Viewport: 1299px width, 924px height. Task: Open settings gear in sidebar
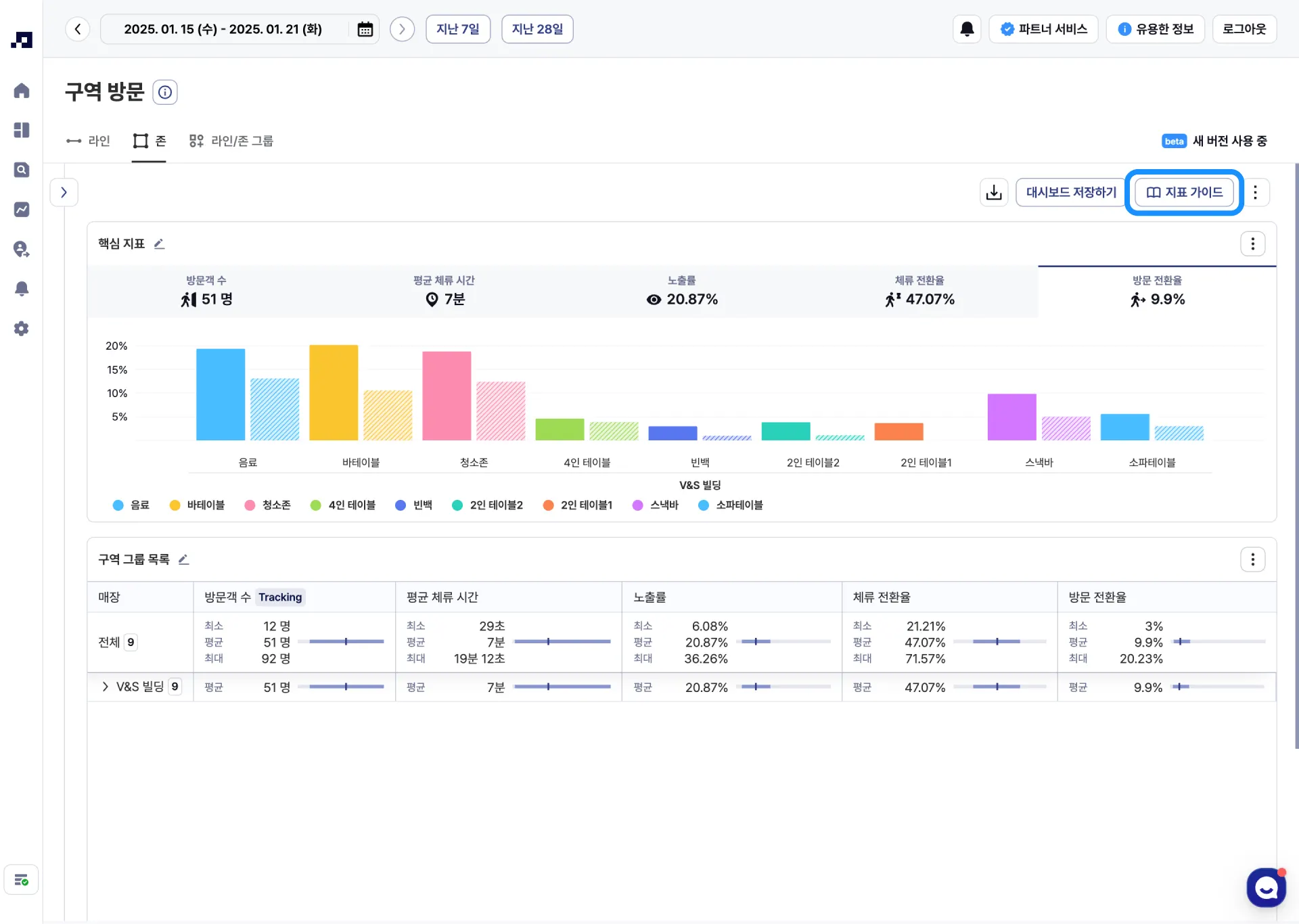(22, 329)
